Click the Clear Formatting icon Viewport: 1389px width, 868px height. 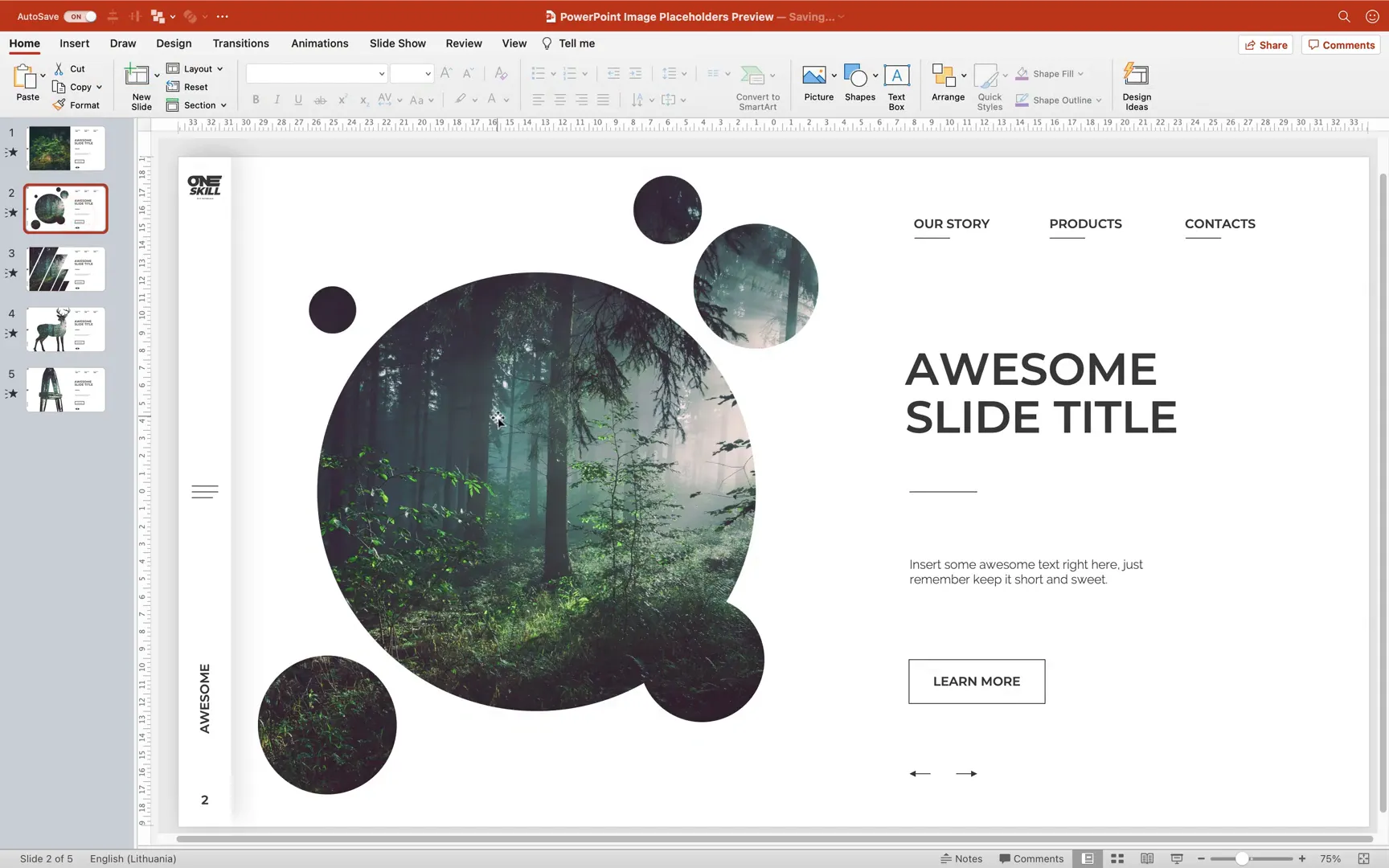[x=501, y=73]
